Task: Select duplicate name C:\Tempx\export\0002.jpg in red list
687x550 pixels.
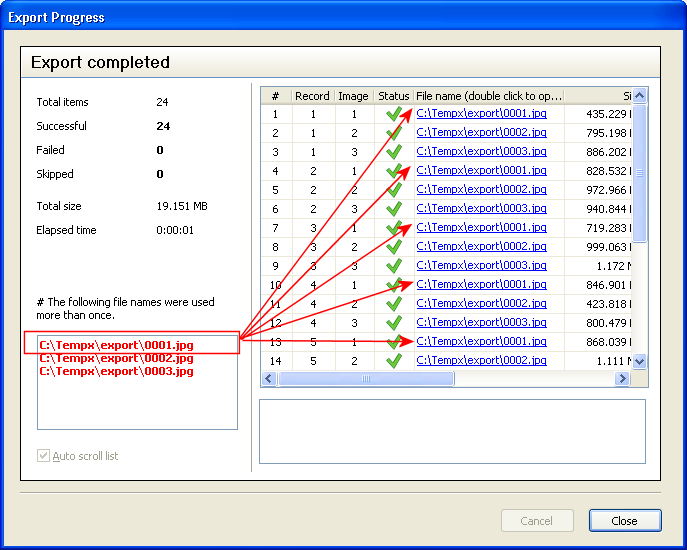Action: tap(117, 358)
